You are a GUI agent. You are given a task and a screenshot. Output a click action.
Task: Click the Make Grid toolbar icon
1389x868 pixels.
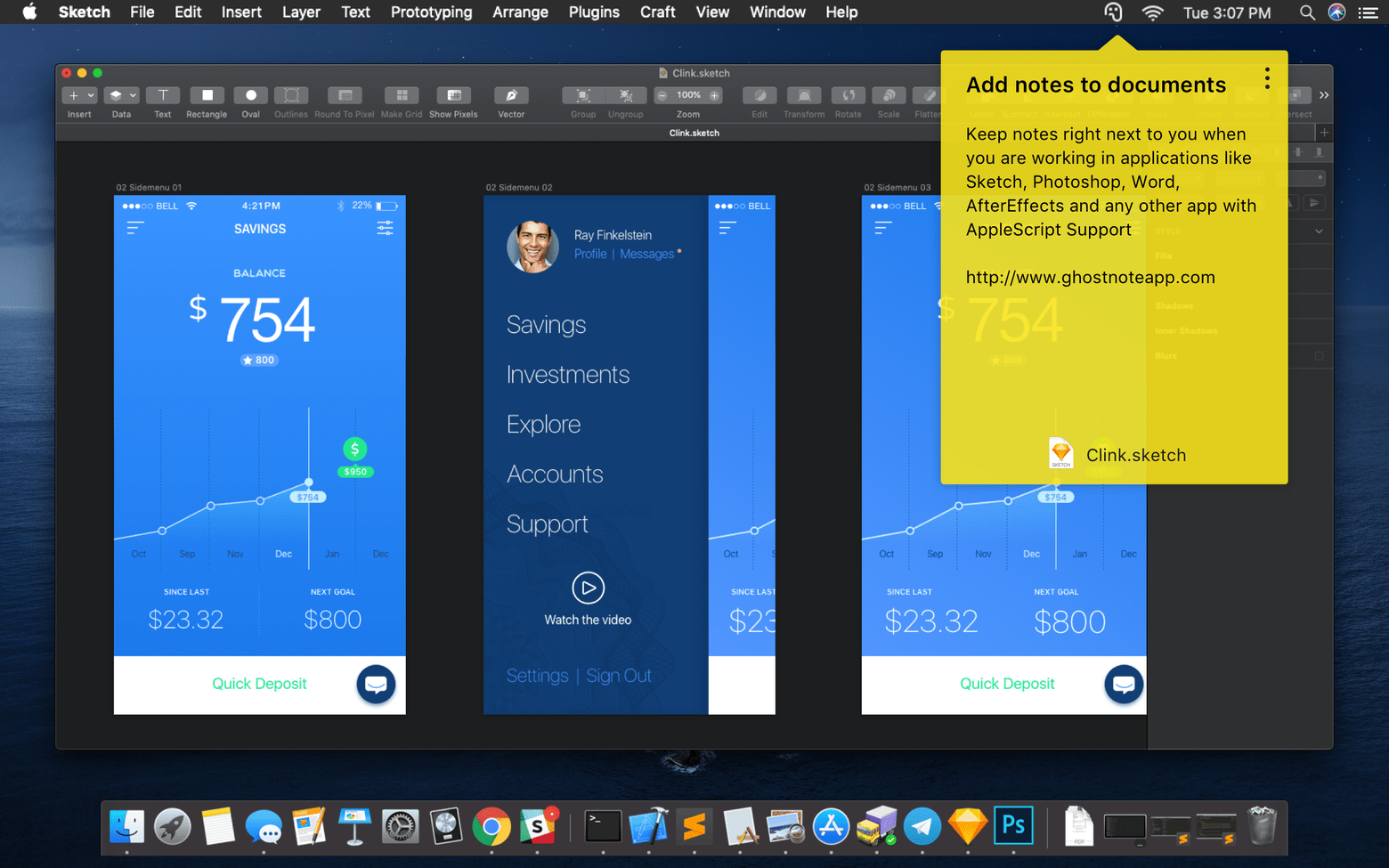[x=402, y=95]
